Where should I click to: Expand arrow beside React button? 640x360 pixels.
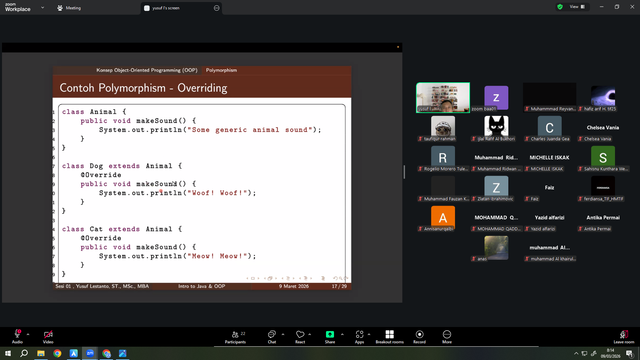point(310,334)
